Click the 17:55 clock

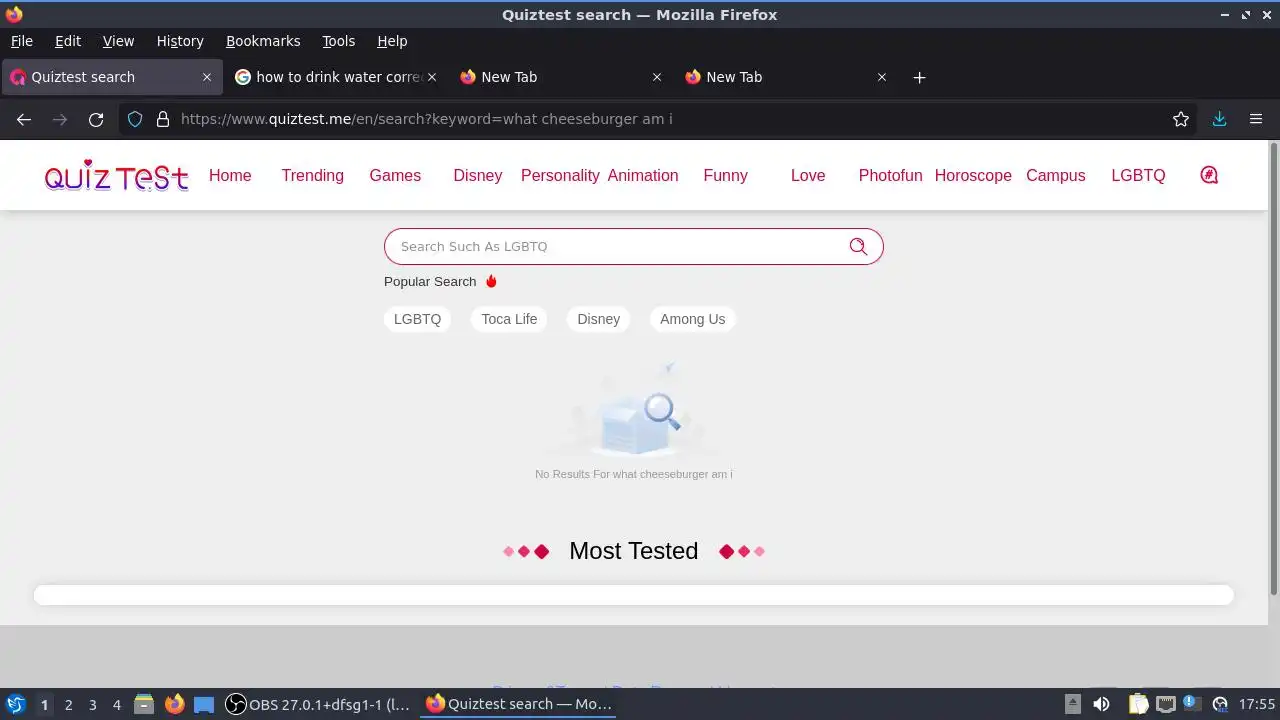pyautogui.click(x=1257, y=704)
